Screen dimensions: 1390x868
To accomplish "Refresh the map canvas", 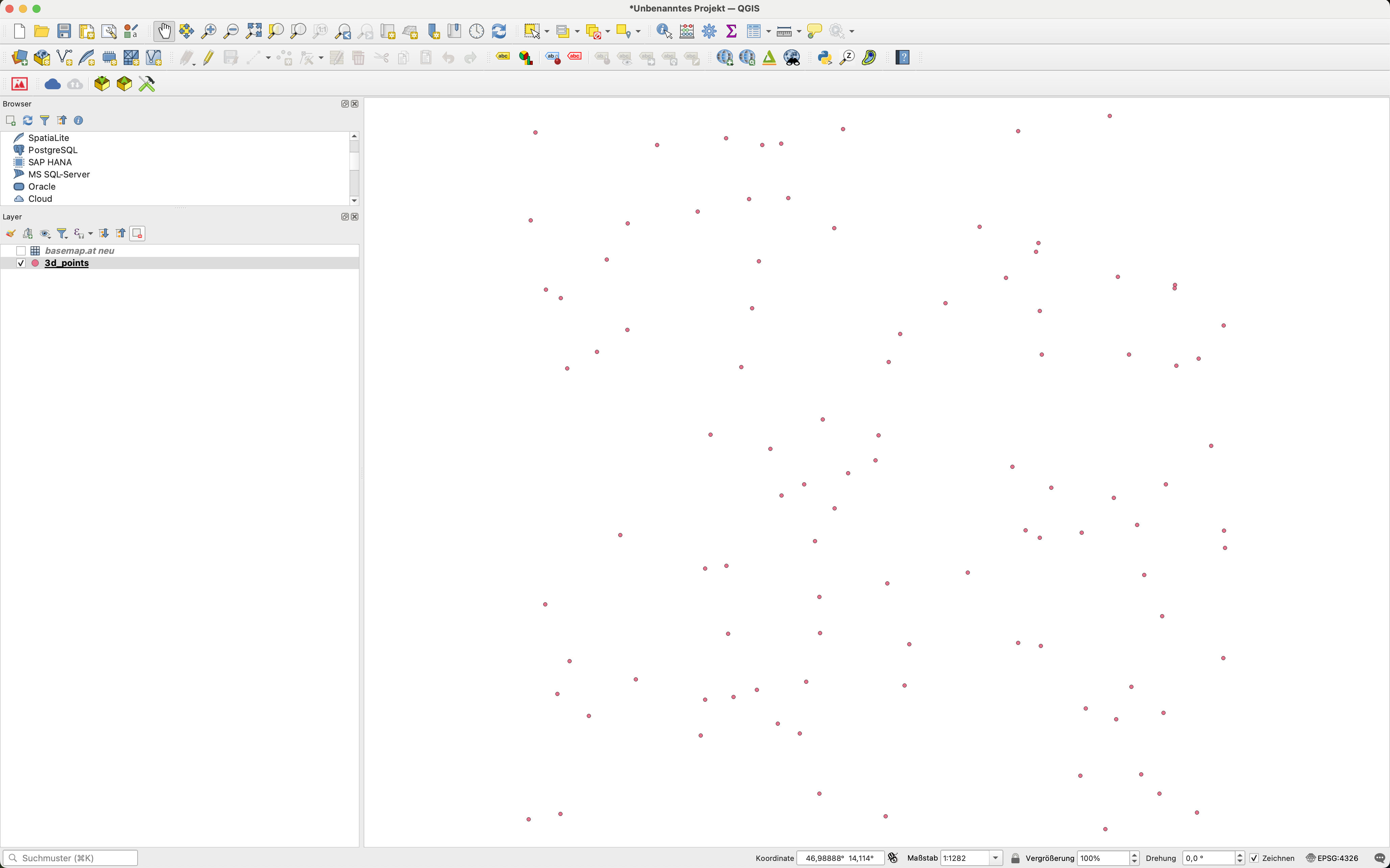I will (x=499, y=31).
